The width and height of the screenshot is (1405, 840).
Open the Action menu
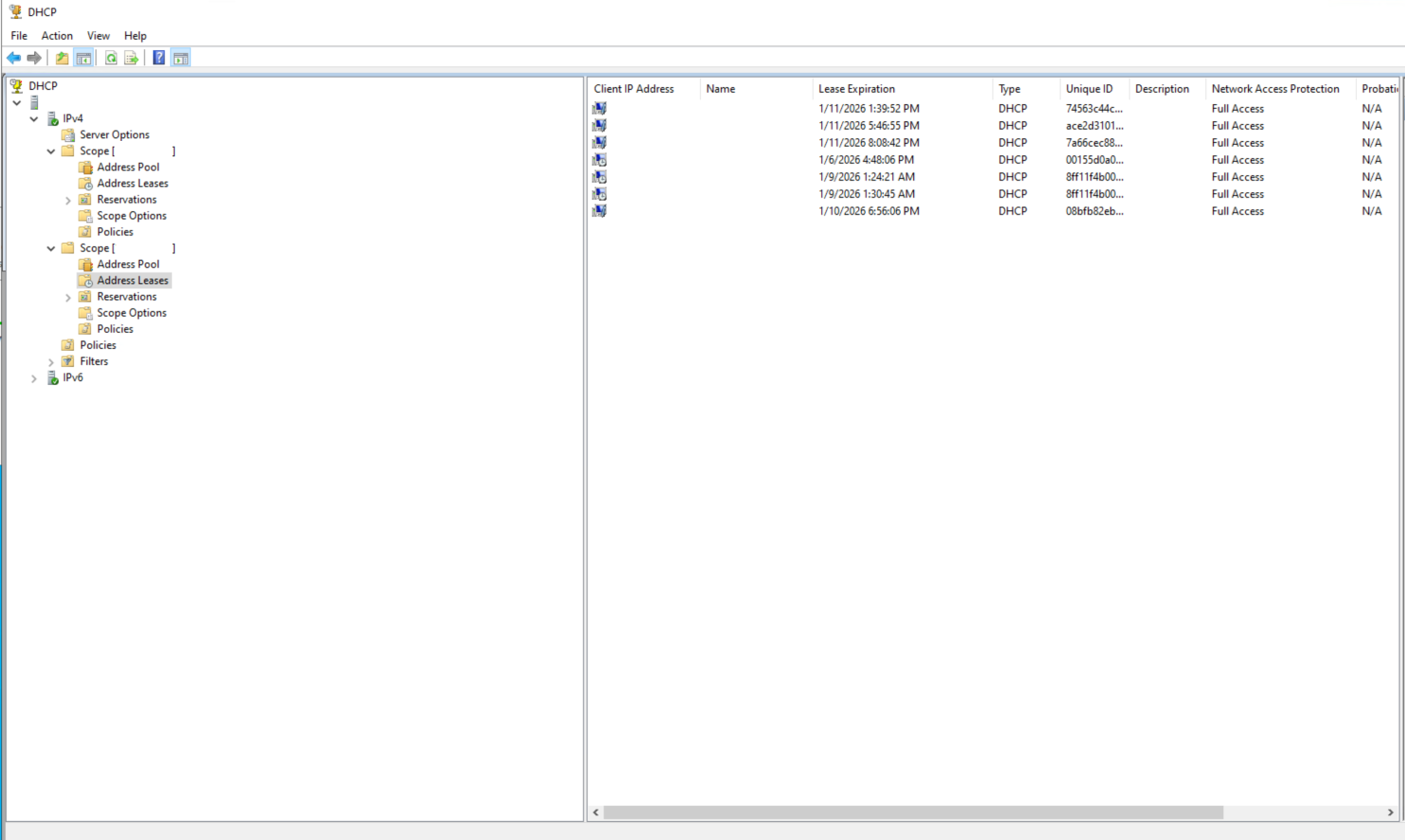pyautogui.click(x=57, y=35)
